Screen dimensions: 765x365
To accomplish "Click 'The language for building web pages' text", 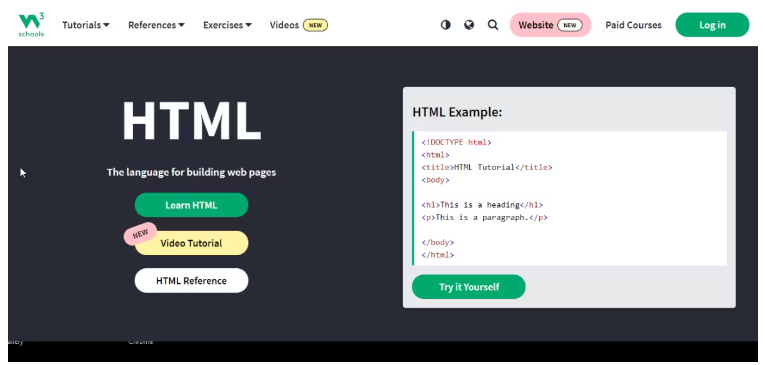I will (191, 172).
